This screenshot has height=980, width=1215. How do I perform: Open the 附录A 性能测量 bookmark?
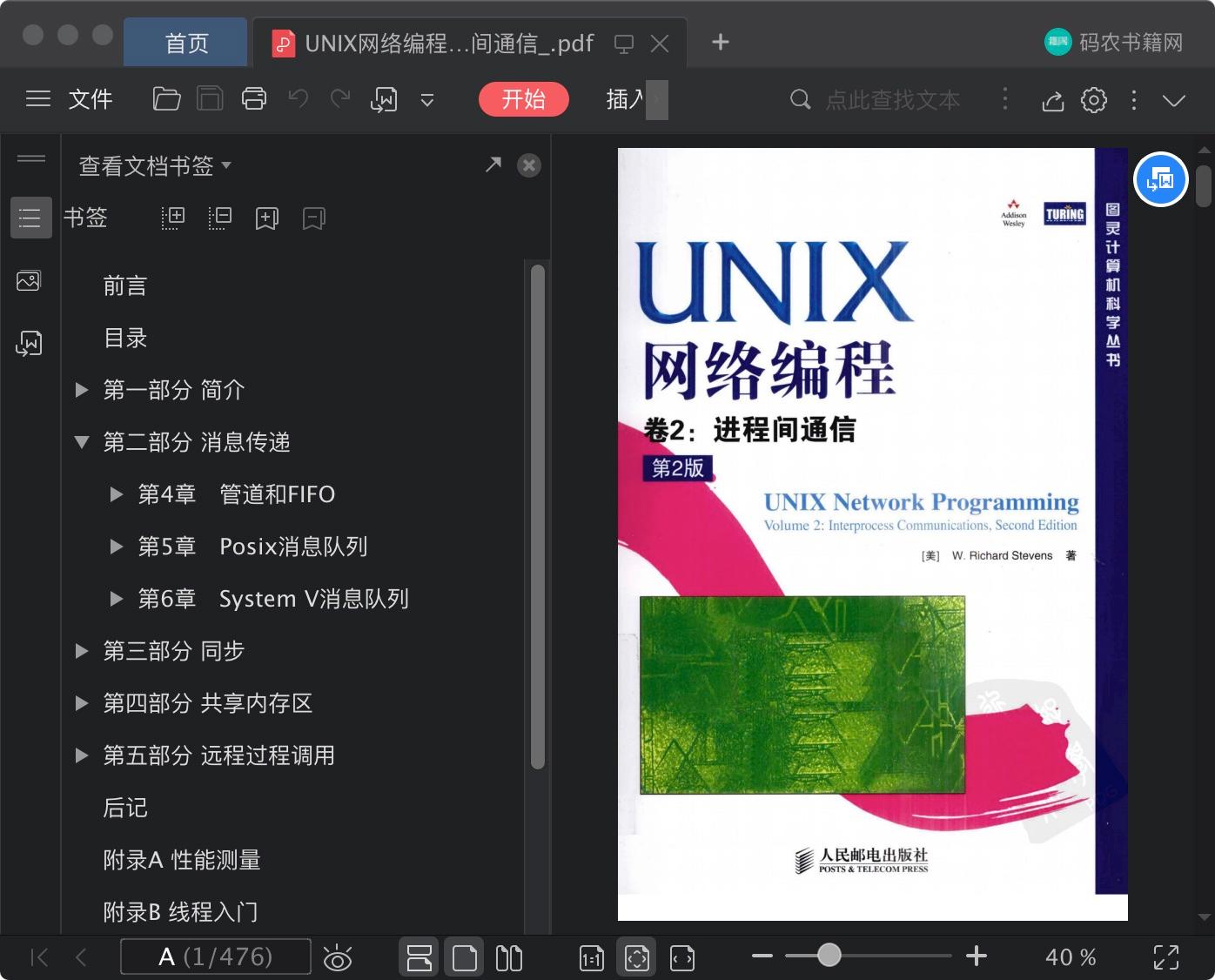click(x=182, y=860)
